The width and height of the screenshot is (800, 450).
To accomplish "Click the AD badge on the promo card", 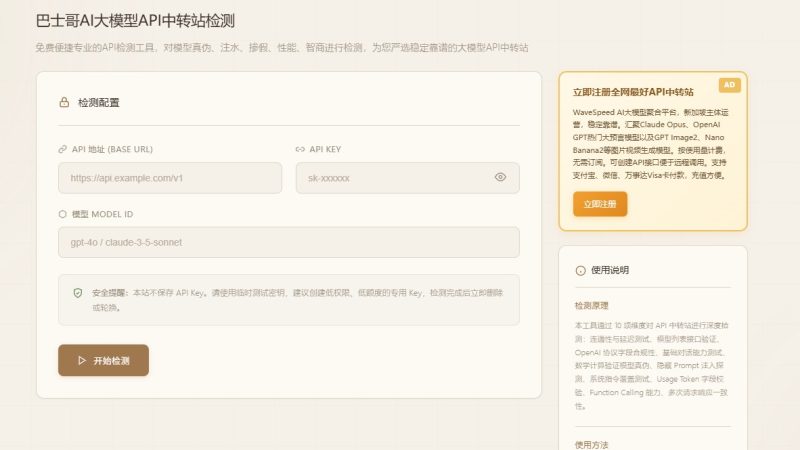I will point(730,85).
